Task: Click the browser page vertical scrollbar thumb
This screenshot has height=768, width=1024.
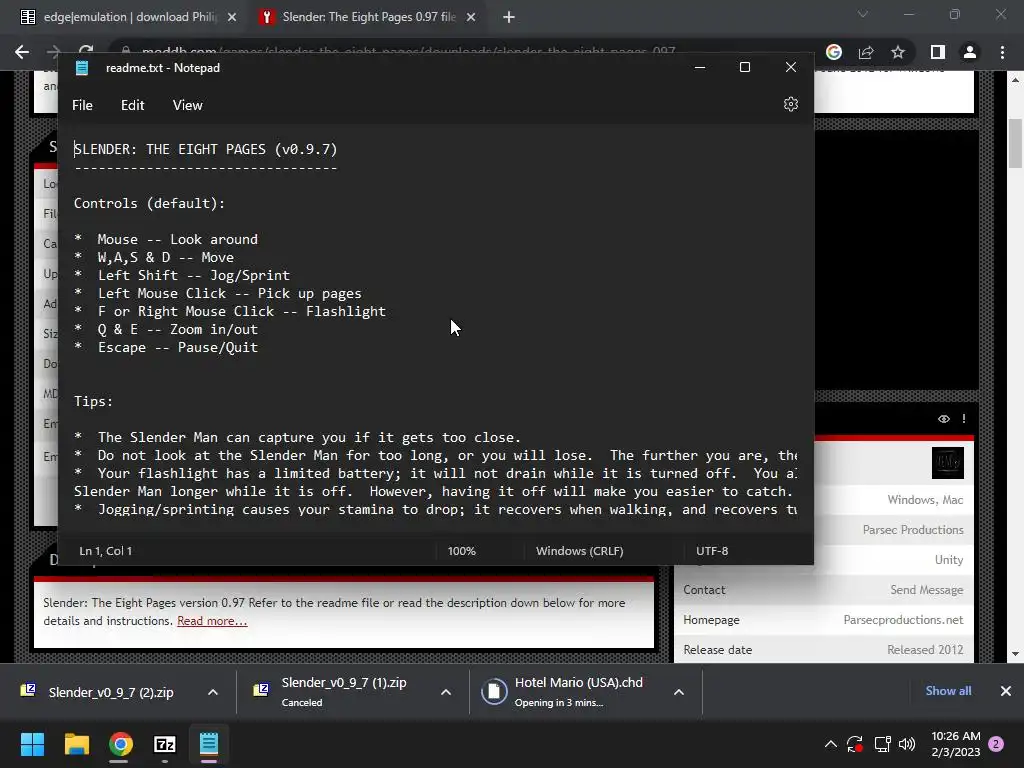Action: click(1016, 144)
